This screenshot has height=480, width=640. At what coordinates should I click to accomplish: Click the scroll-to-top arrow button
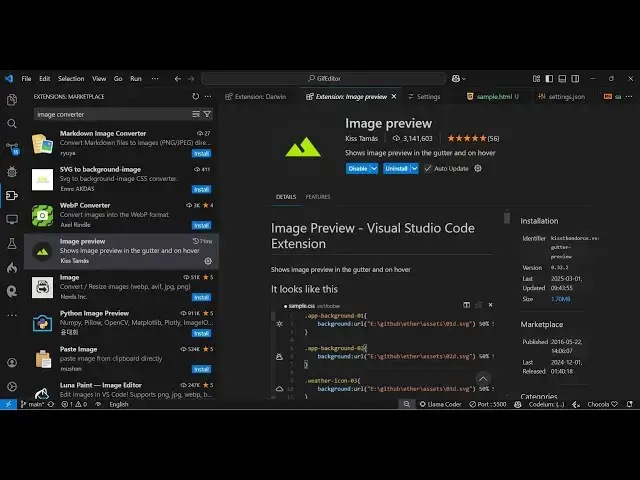click(x=483, y=379)
